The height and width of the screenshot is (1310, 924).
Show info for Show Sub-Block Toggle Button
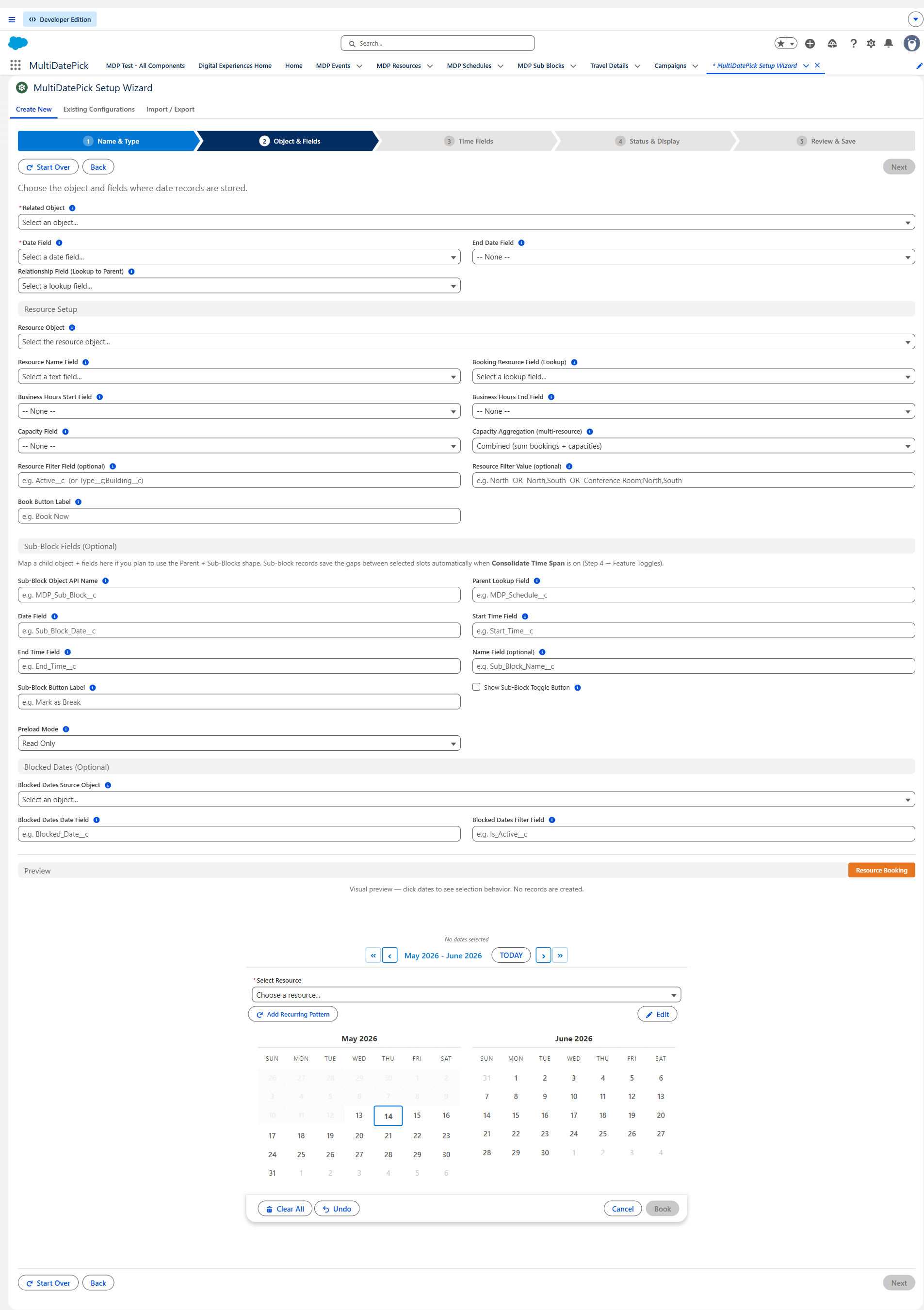coord(578,688)
